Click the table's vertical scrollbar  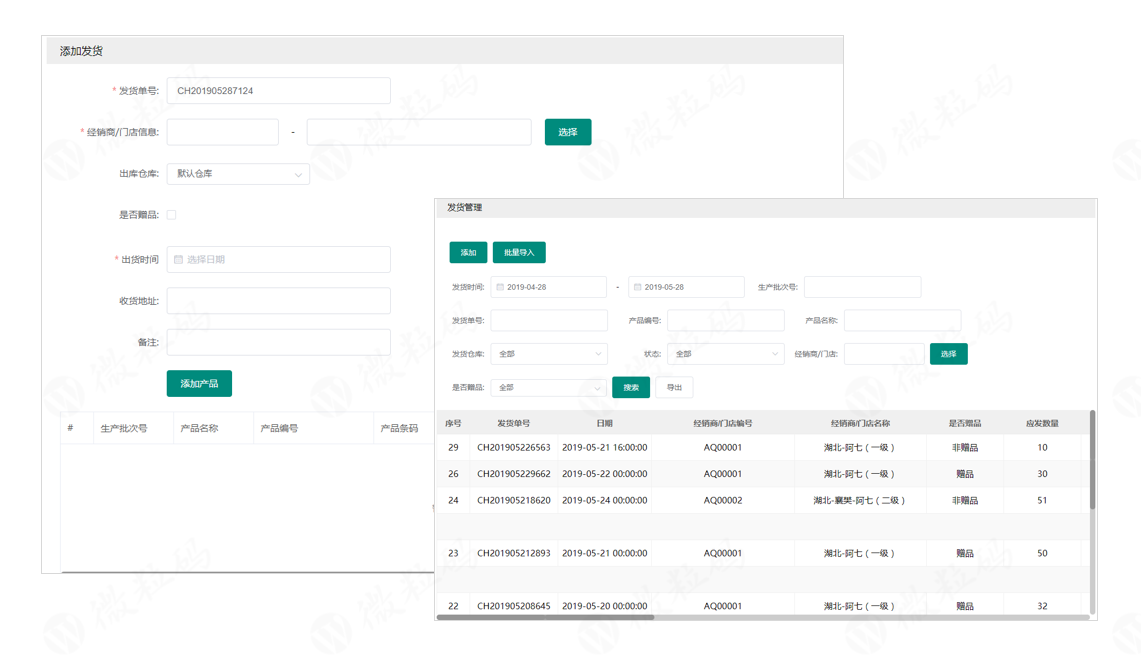pos(1092,460)
